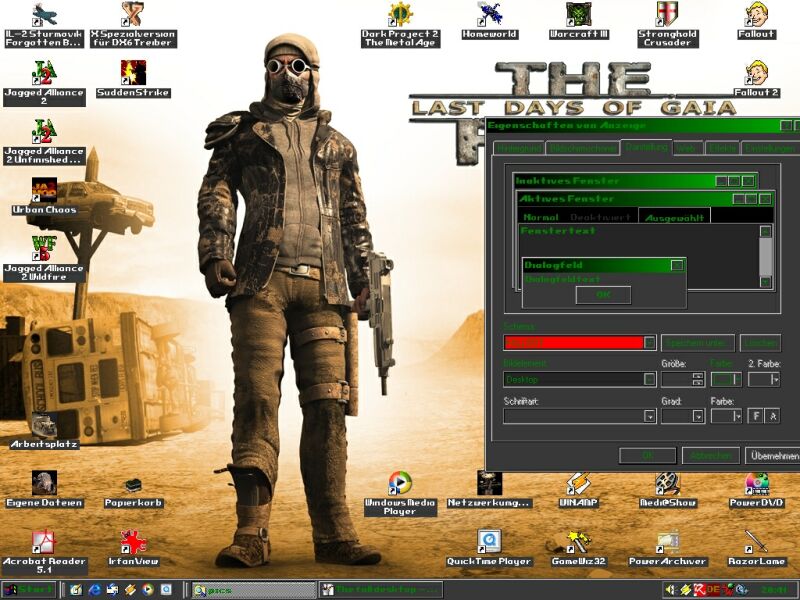Image resolution: width=800 pixels, height=600 pixels.
Task: Click Show Desktop in the quick launch bar
Action: pos(76,590)
